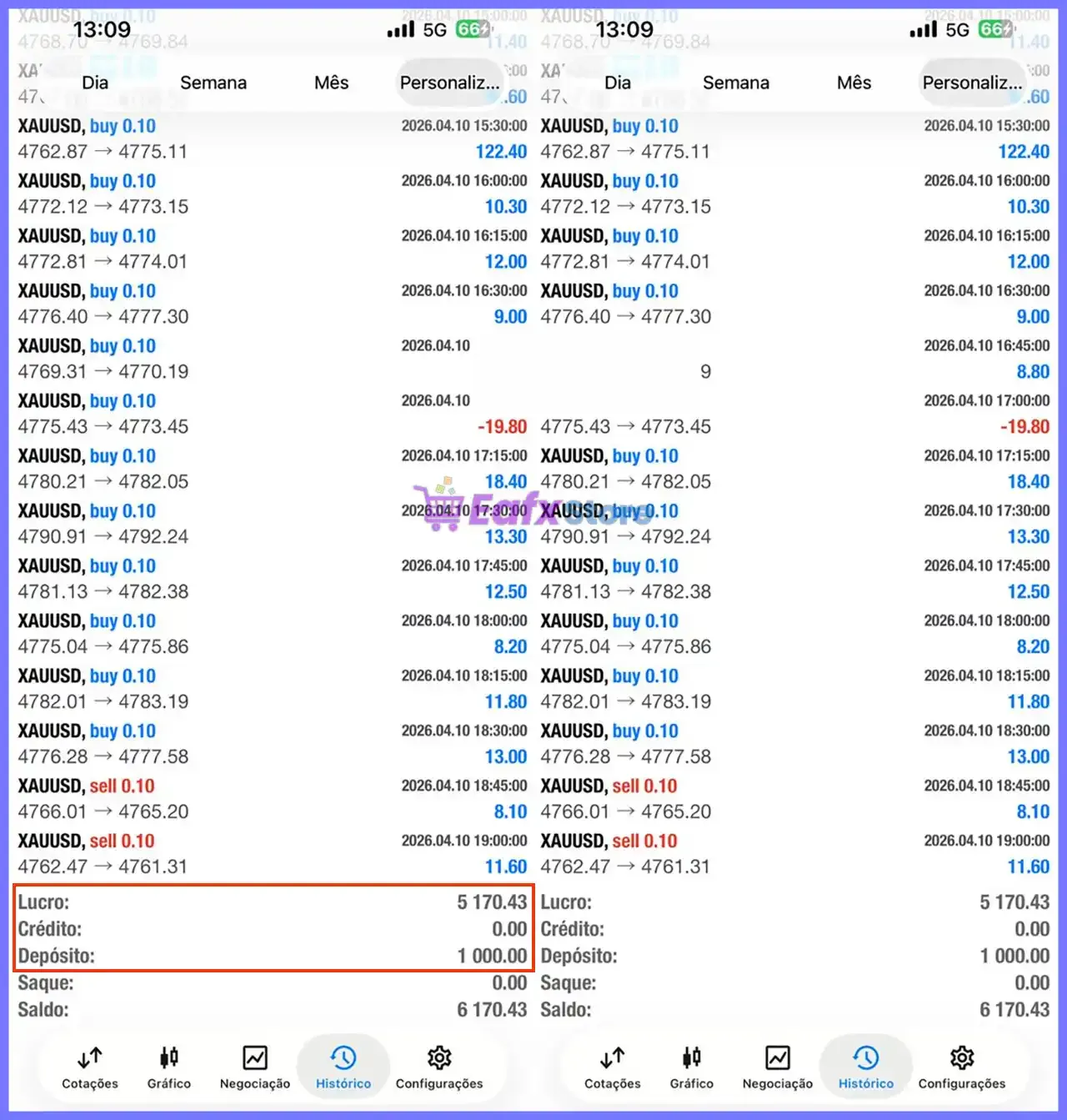Open Gráfico candlestick icon on right phone screen
Screen dimensions: 1067x1120
692,1058
